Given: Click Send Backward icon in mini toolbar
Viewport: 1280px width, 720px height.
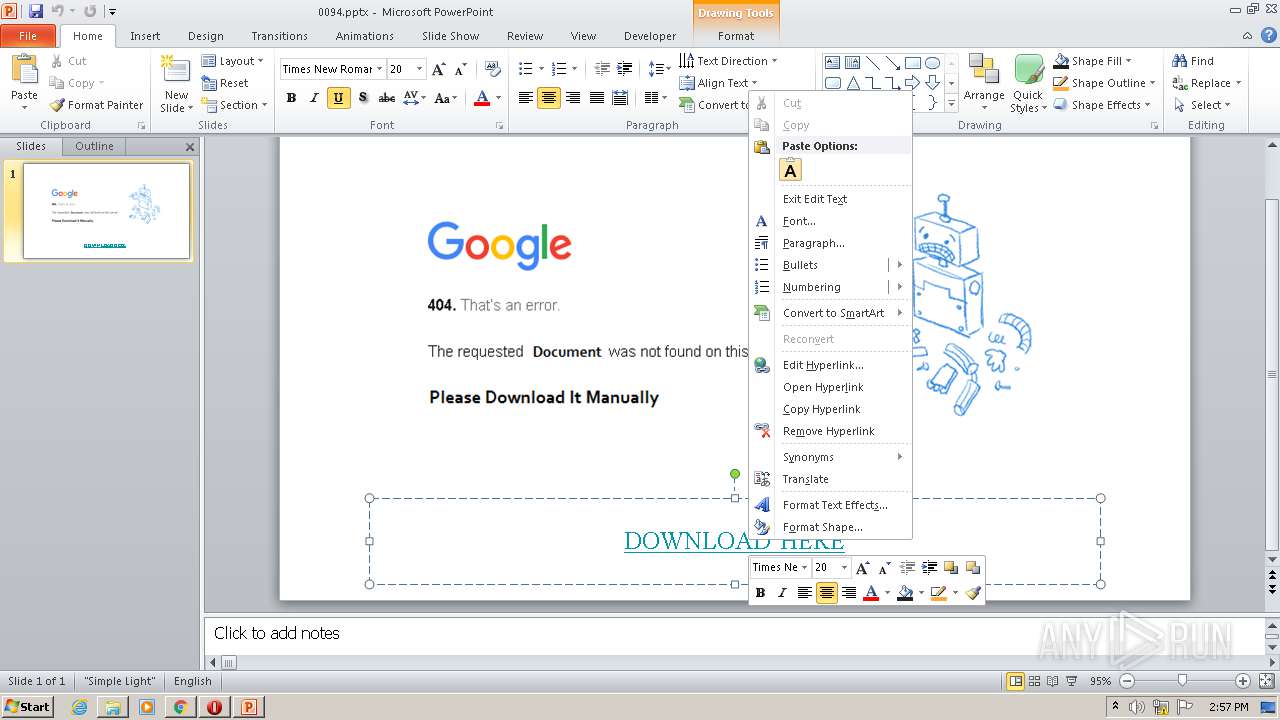Looking at the screenshot, I should tap(972, 567).
